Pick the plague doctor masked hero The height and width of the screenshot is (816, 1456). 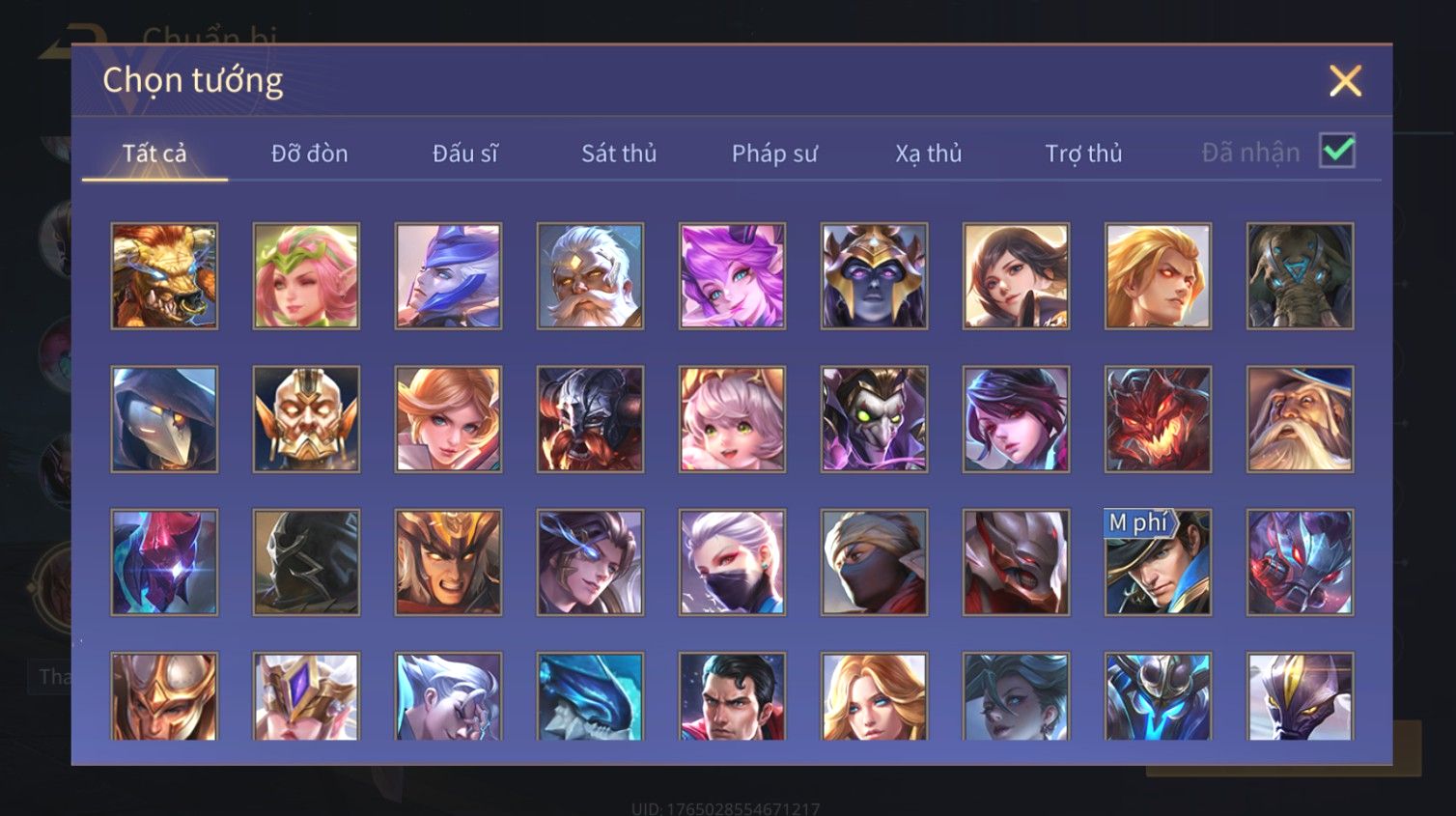pyautogui.click(x=874, y=419)
